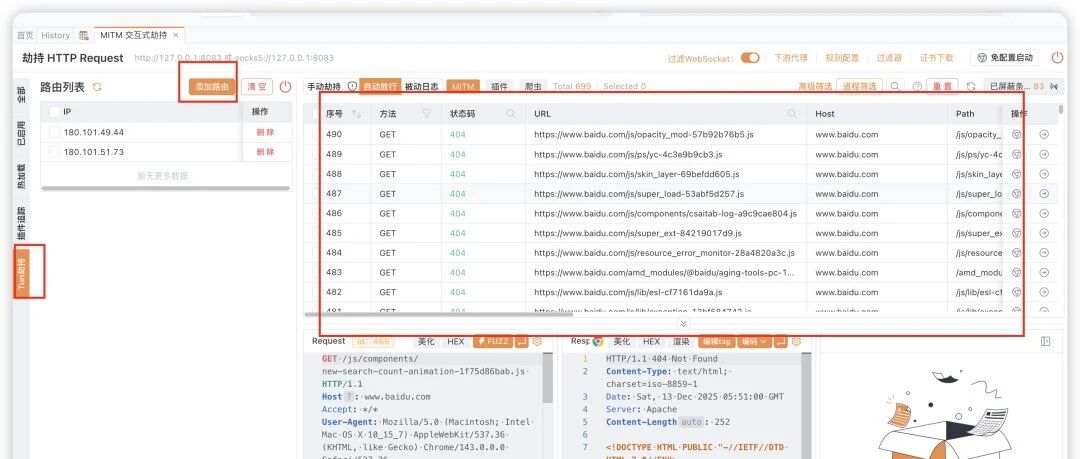Click 进程筛选 button

[860, 87]
